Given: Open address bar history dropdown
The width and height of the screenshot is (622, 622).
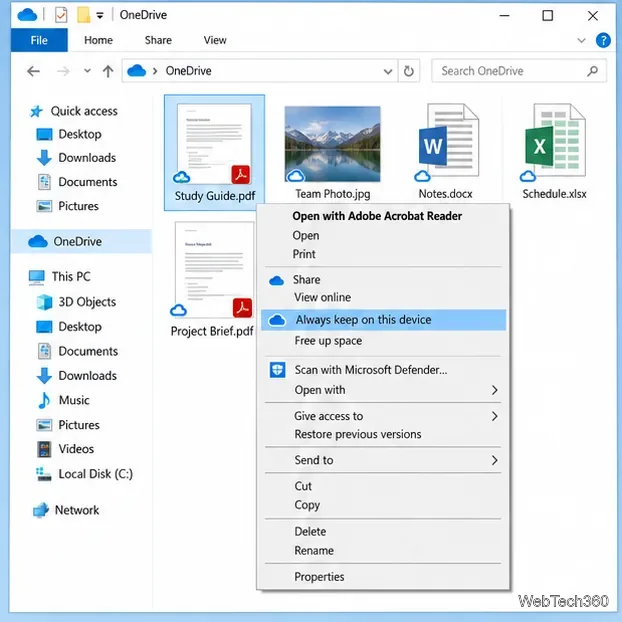Looking at the screenshot, I should (x=388, y=72).
